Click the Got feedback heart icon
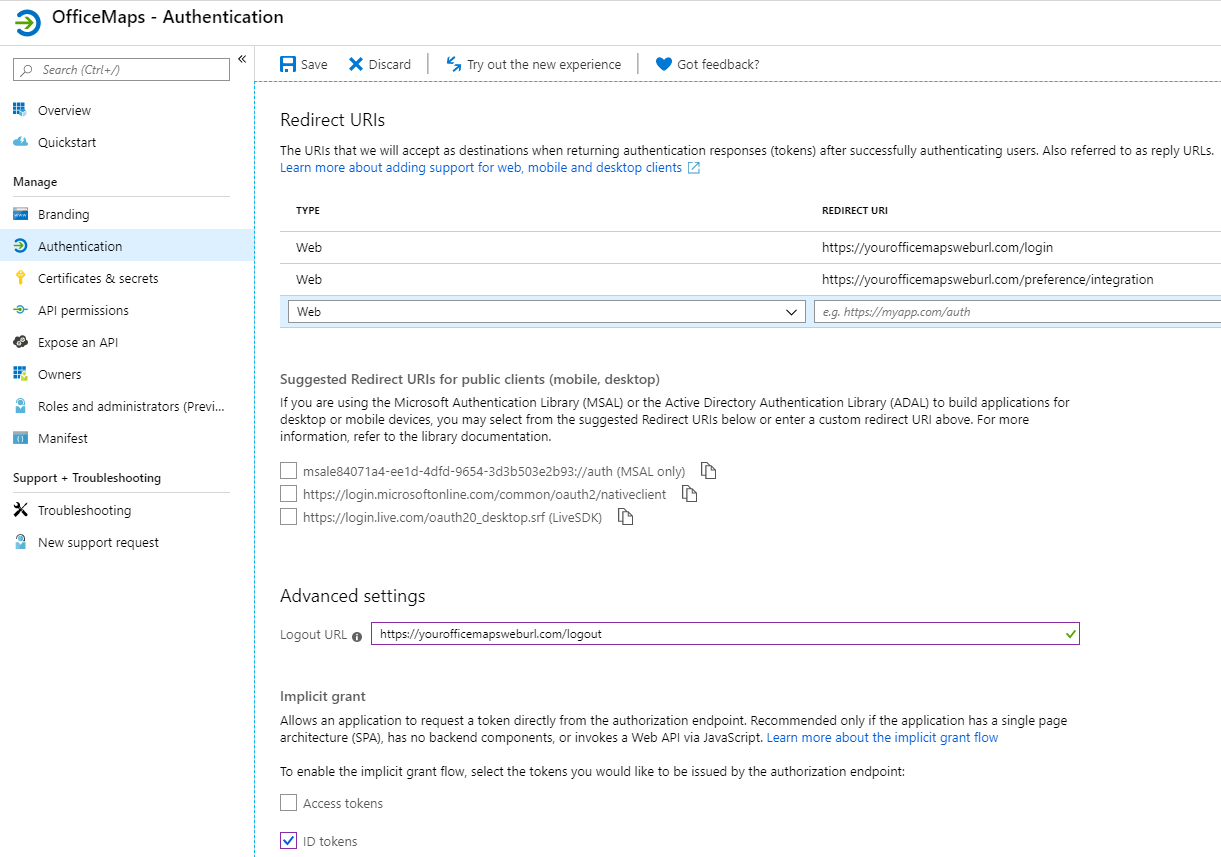 [664, 64]
